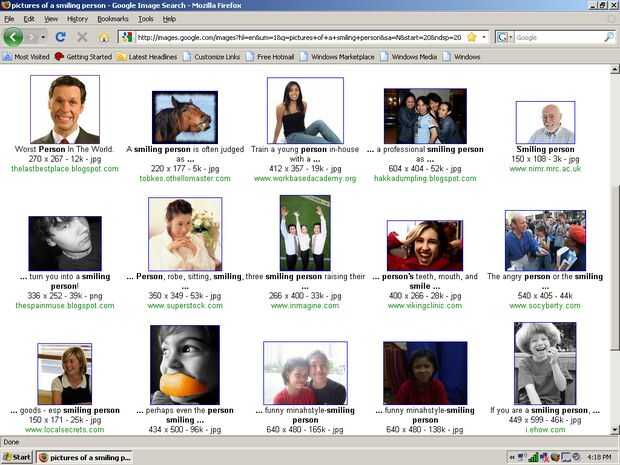
Task: Visit www.inmagine.com link
Action: (305, 306)
